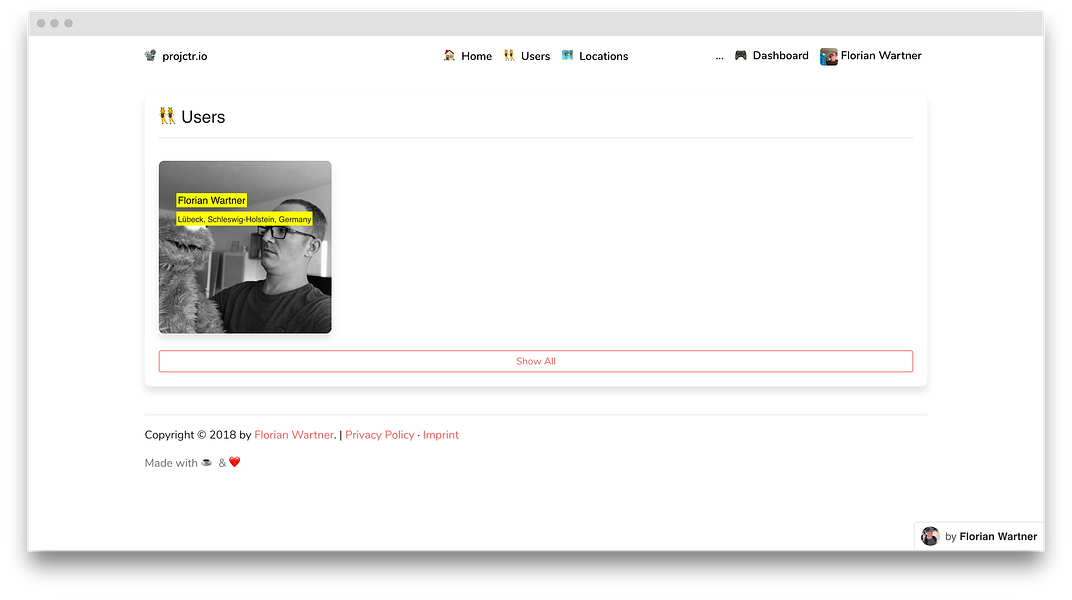The height and width of the screenshot is (600, 1072).
Task: Click the dancers icon beside Users in navbar
Action: 509,55
